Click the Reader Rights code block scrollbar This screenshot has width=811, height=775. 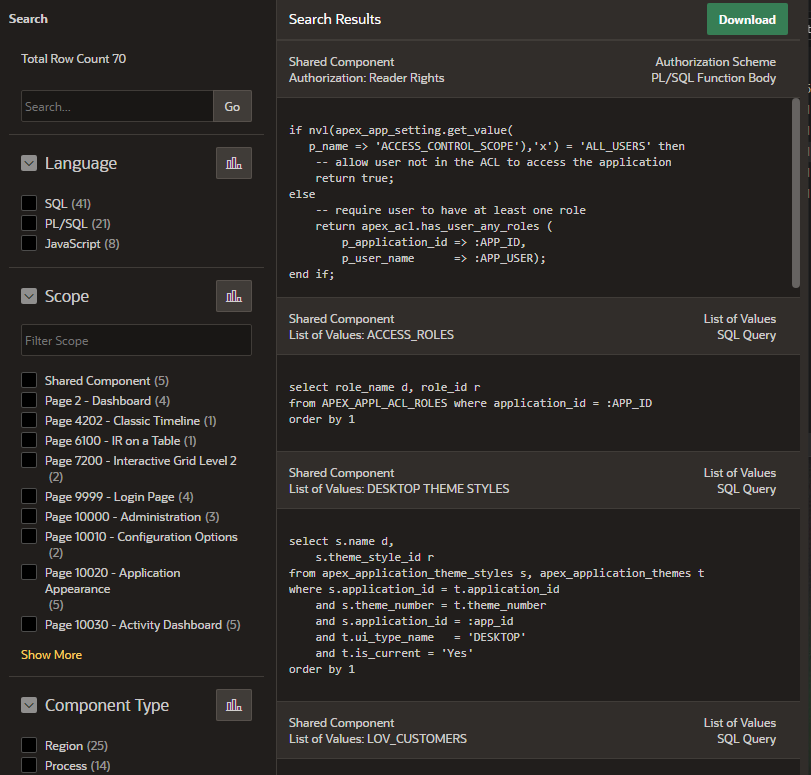[795, 193]
